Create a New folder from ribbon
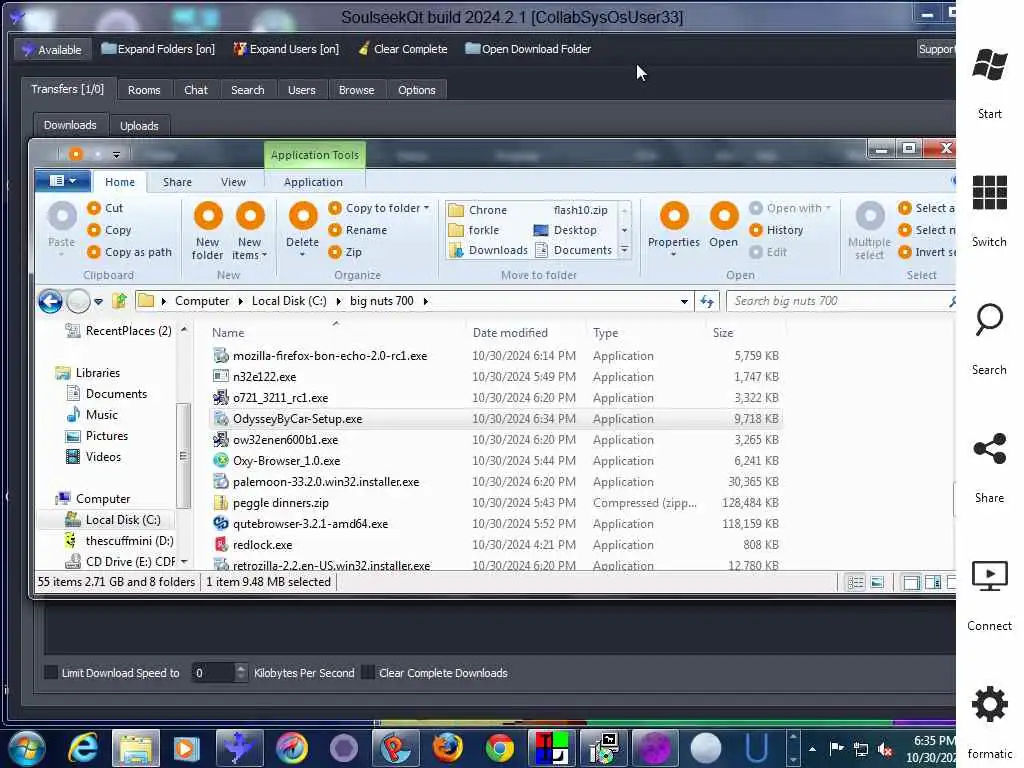1024x768 pixels. [x=208, y=231]
